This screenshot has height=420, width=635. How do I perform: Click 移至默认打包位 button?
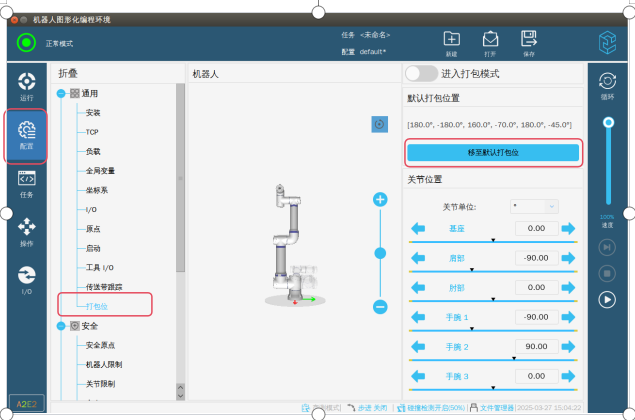(x=492, y=152)
